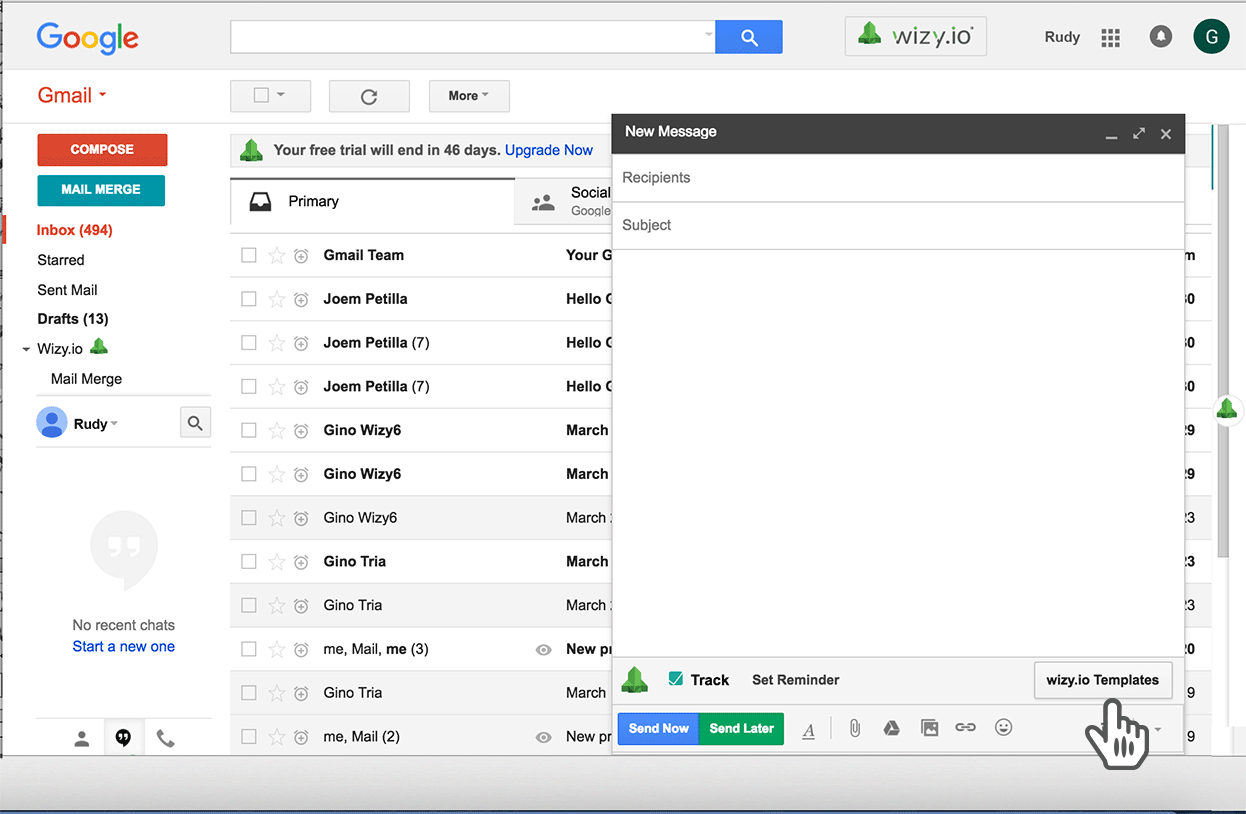Open the More actions dropdown
Screen dimensions: 1246x814
(469, 96)
